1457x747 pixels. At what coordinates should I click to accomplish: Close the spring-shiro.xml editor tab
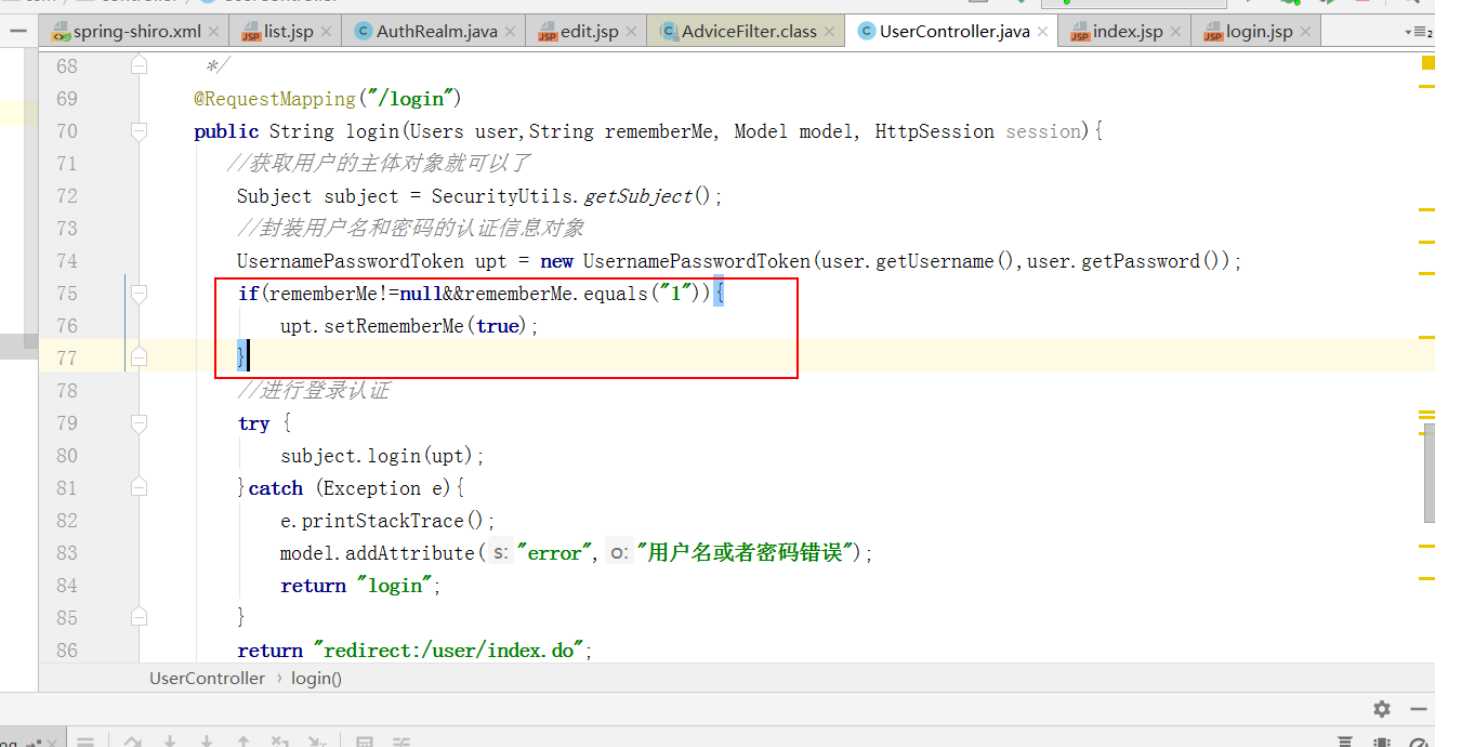pyautogui.click(x=214, y=32)
